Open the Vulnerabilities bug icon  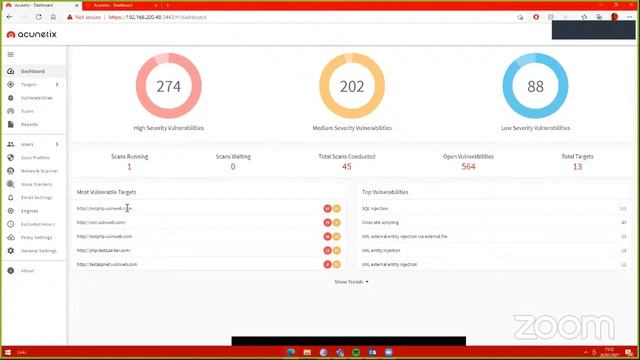point(11,98)
